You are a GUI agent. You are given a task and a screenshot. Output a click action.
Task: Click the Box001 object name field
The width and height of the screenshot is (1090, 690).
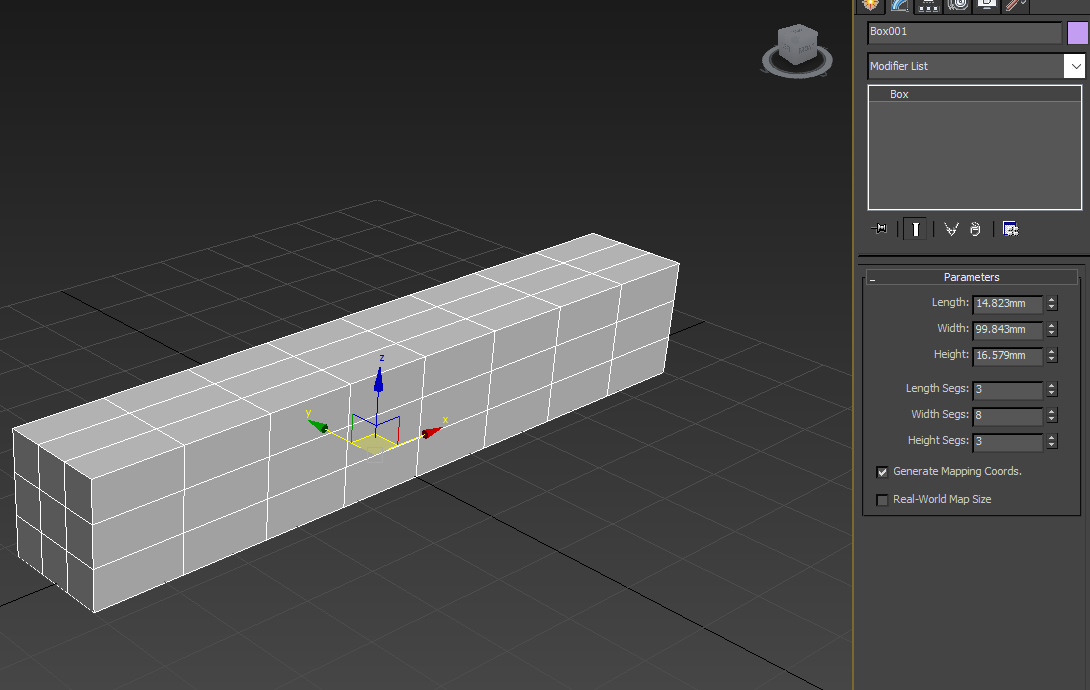(x=964, y=32)
